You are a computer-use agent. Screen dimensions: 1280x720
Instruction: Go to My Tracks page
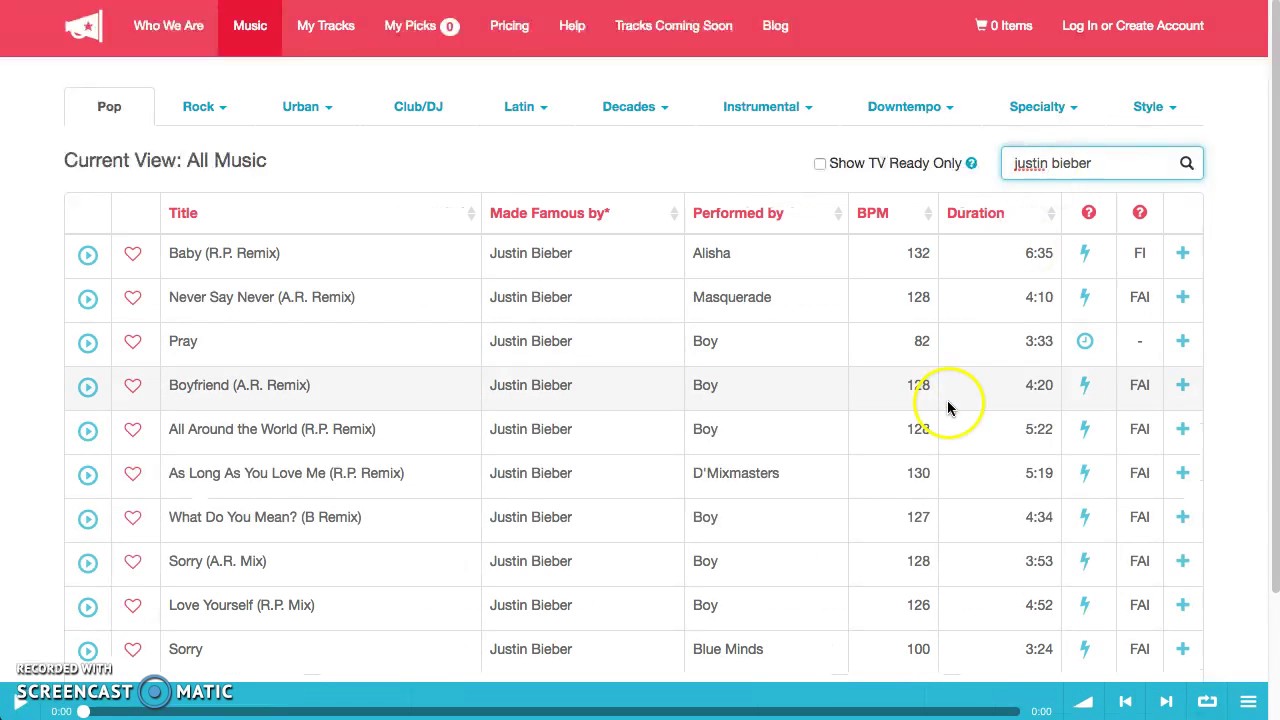[x=325, y=26]
